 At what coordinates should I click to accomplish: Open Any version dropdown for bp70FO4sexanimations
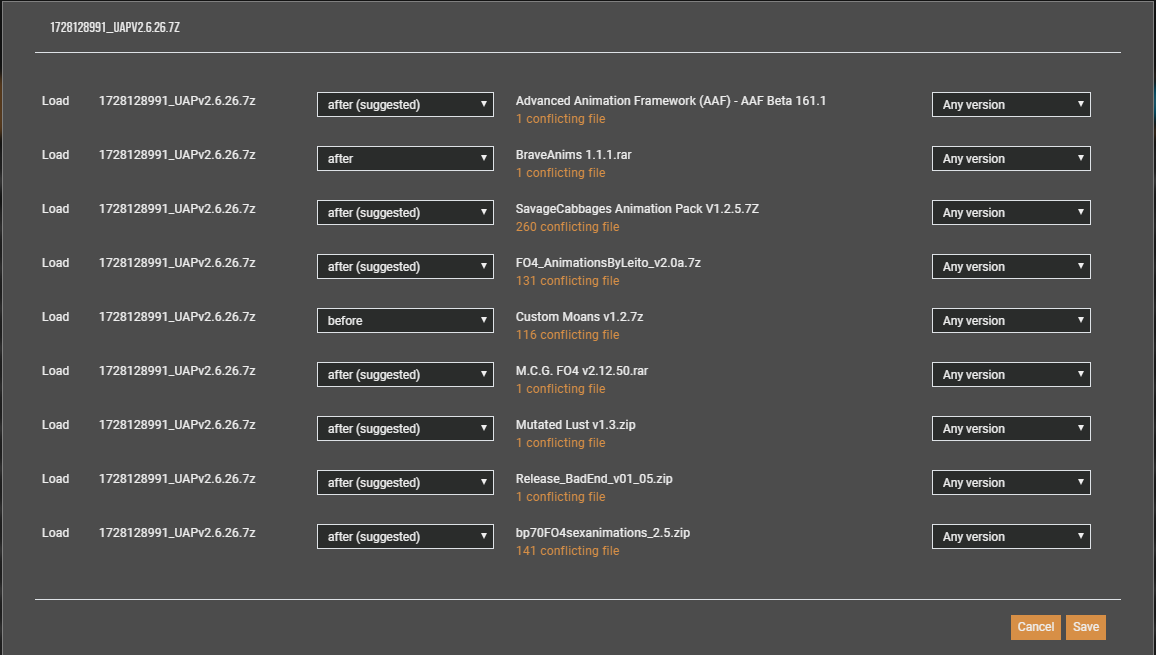(1011, 536)
